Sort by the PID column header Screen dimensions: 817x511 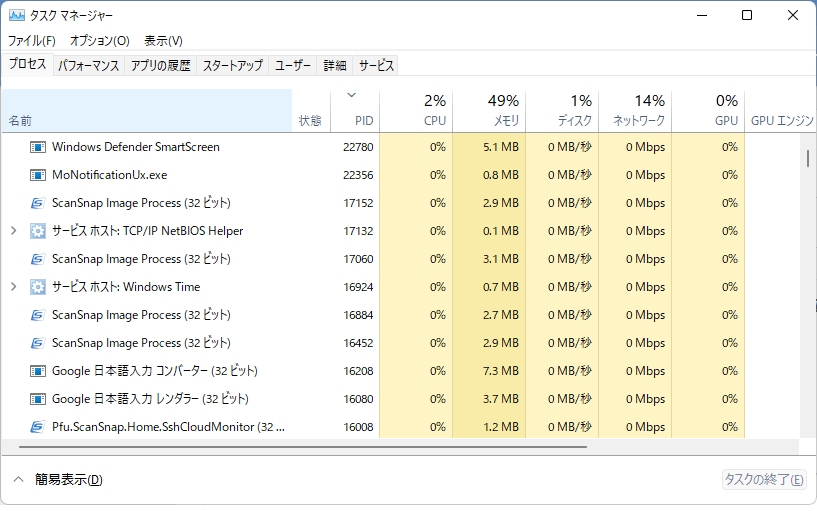(x=355, y=111)
